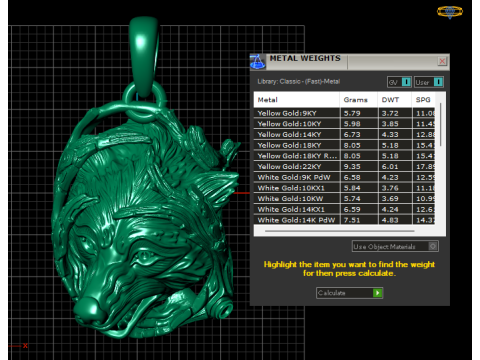
Task: Close the Metal Weights dialog
Action: click(442, 61)
